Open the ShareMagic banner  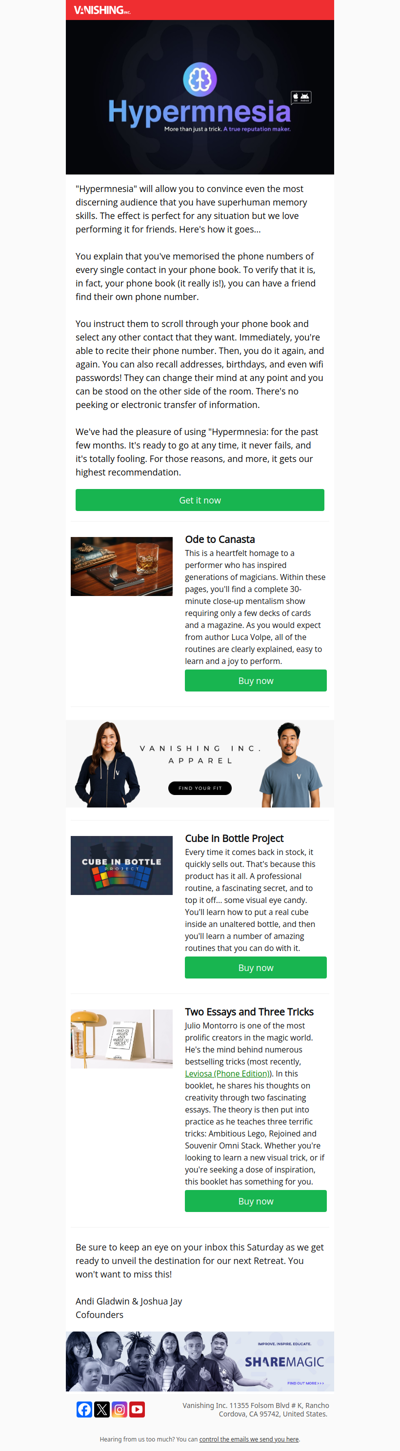tap(200, 1361)
